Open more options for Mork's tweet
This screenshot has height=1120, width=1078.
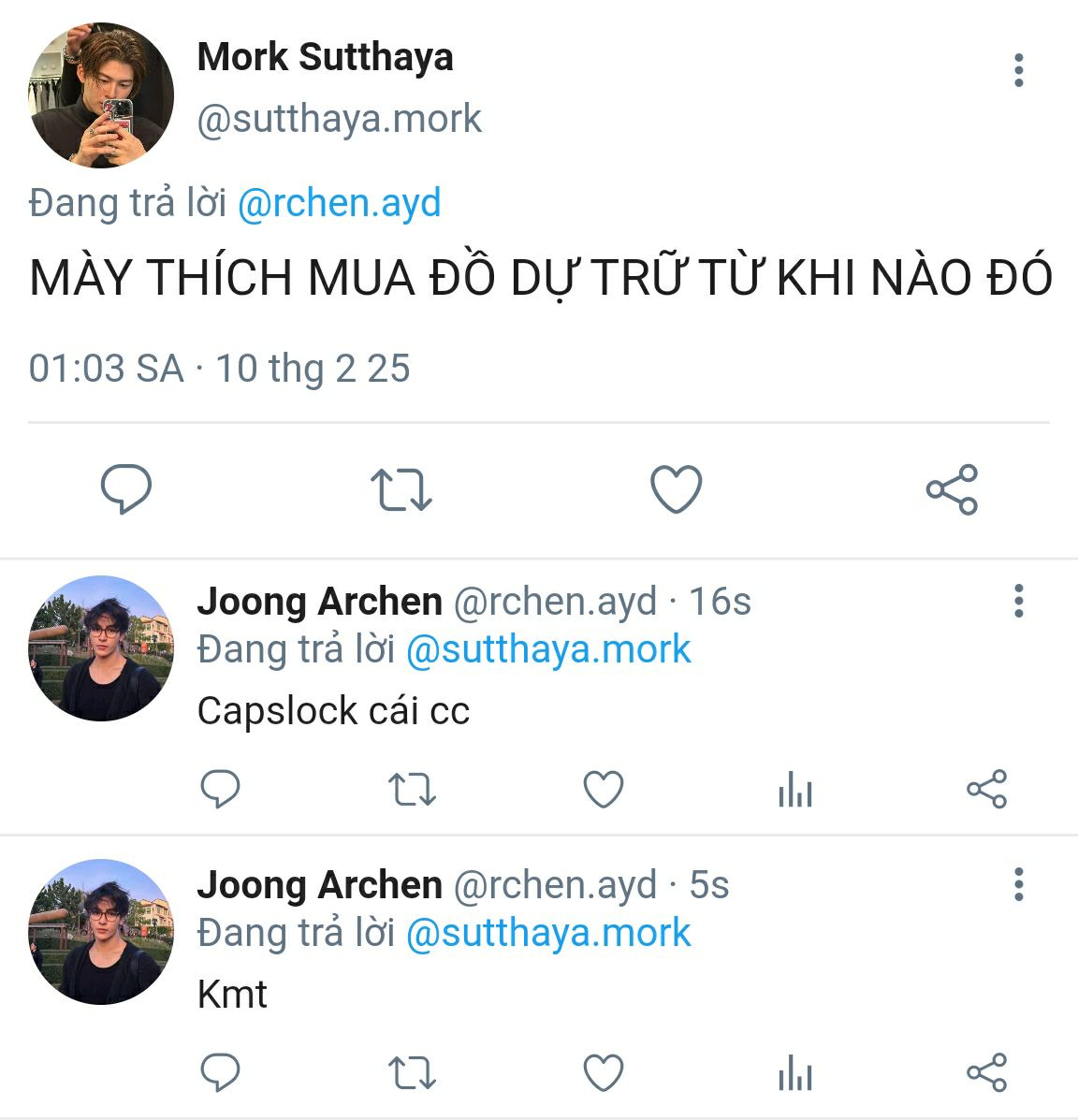tap(1018, 71)
